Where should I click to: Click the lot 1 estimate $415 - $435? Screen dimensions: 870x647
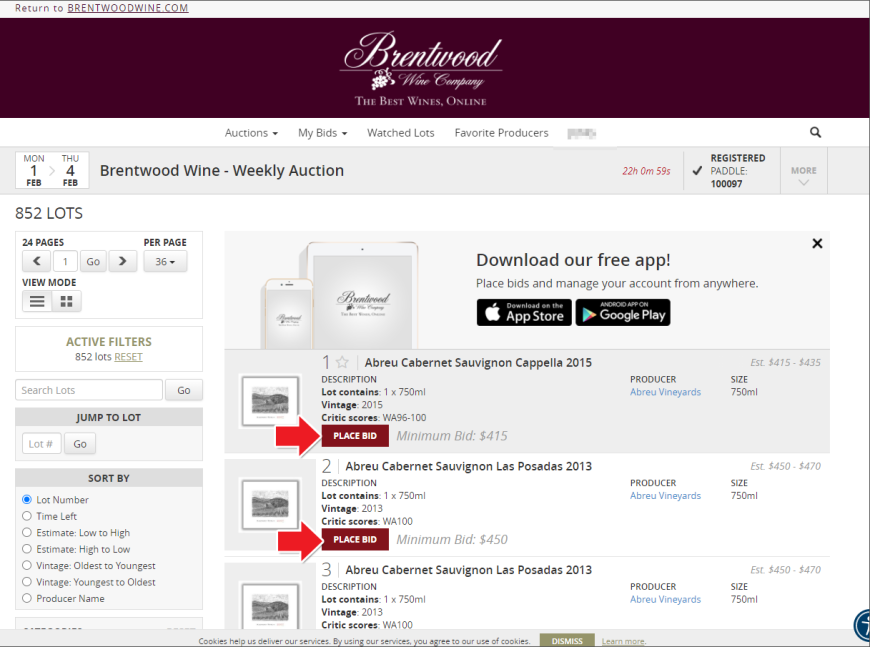pyautogui.click(x=785, y=362)
